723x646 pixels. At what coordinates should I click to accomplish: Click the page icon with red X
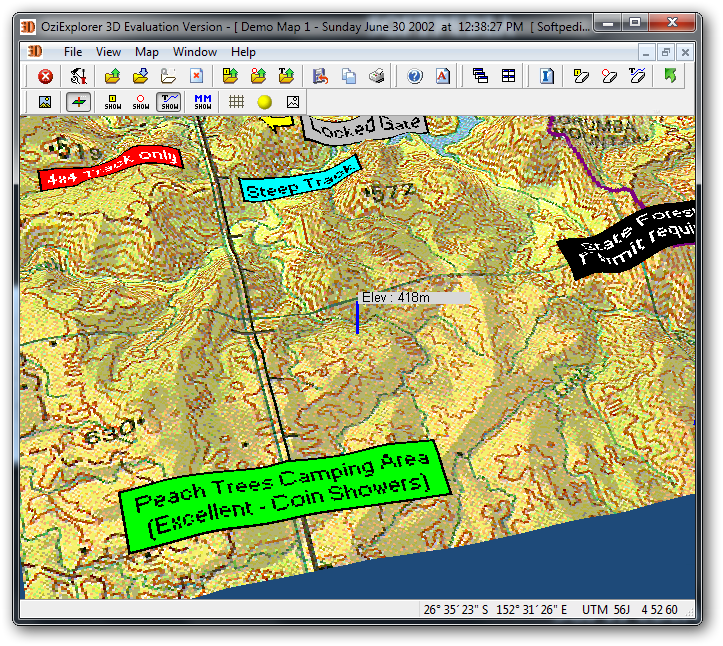(x=196, y=76)
